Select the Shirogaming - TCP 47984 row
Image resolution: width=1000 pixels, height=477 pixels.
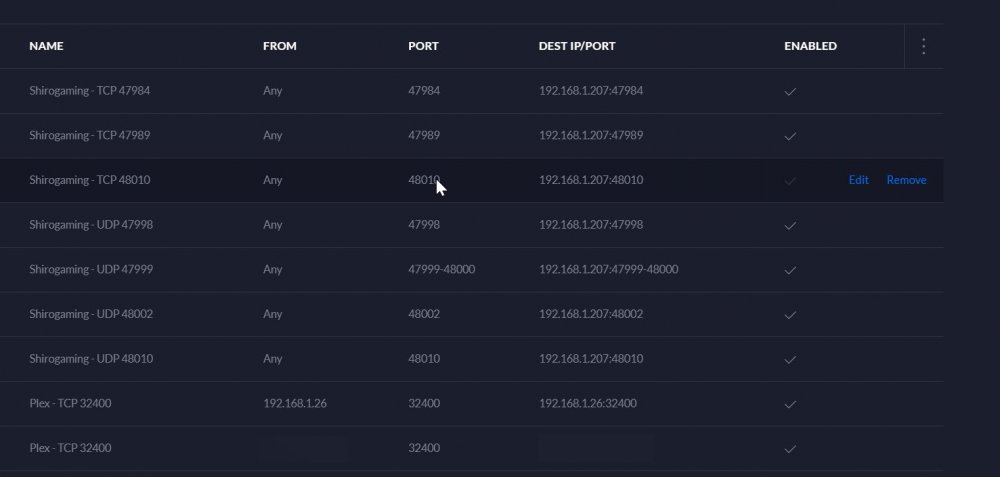pos(472,91)
